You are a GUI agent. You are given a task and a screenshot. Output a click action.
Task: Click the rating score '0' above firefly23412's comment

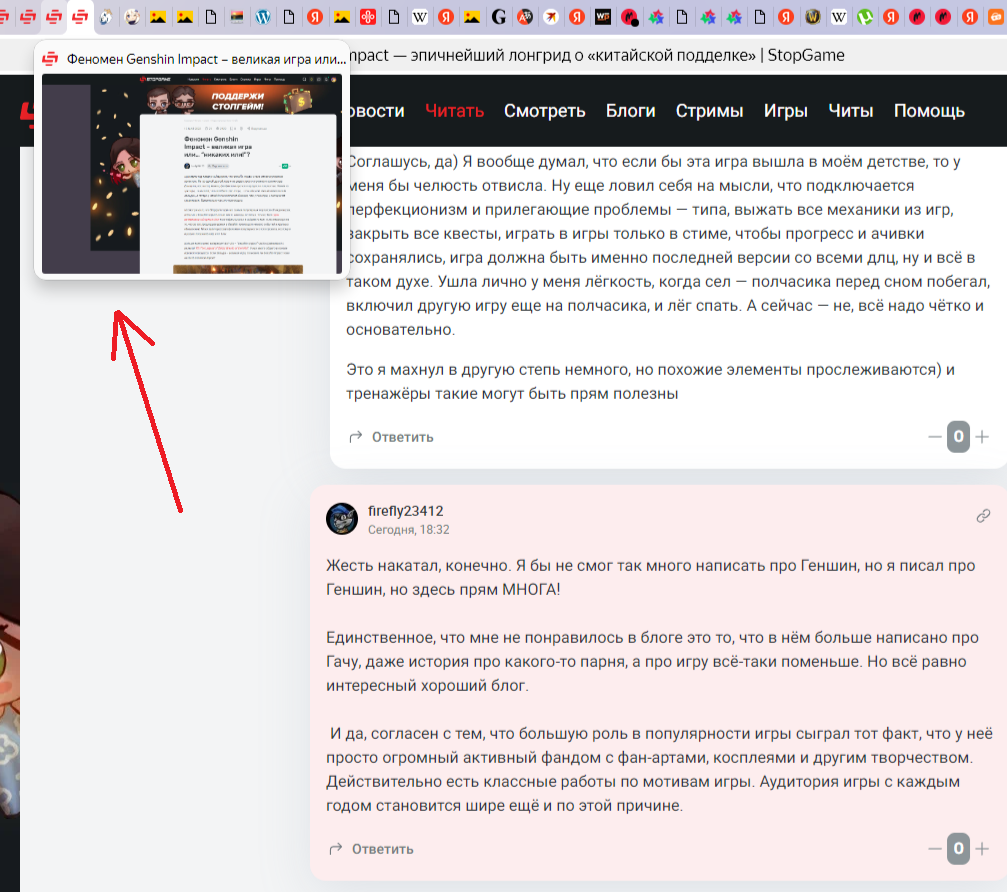click(x=958, y=437)
